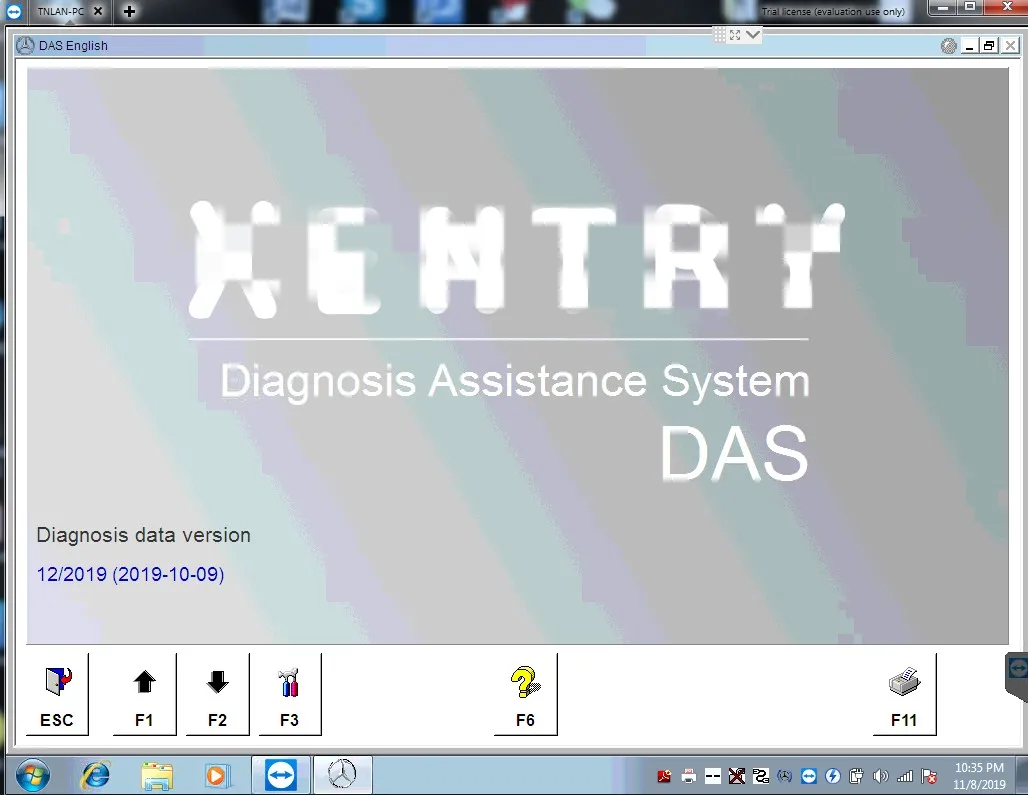Select the Mercedes DAS taskbar button
1028x795 pixels.
(342, 775)
